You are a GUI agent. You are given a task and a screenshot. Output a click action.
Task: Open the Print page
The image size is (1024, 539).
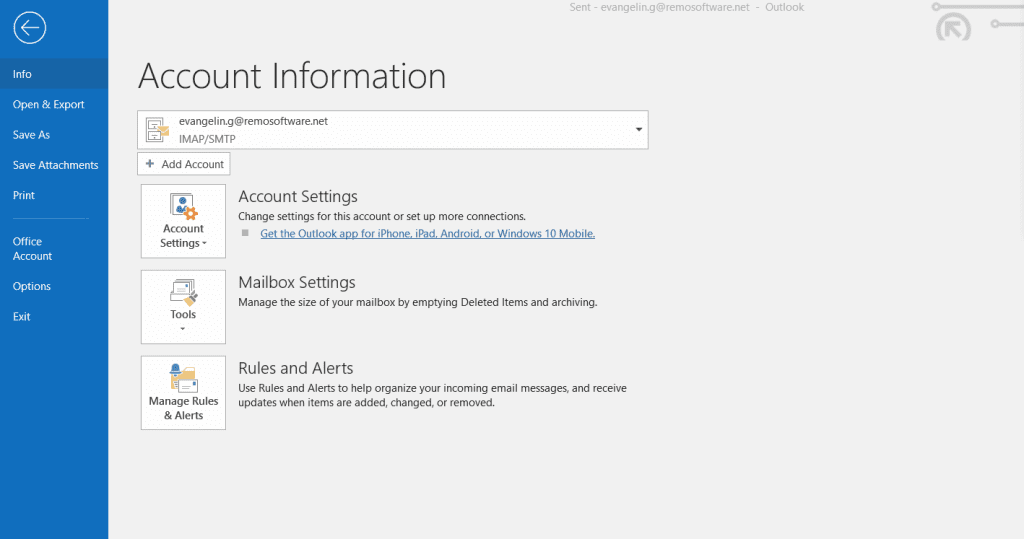(x=54, y=195)
